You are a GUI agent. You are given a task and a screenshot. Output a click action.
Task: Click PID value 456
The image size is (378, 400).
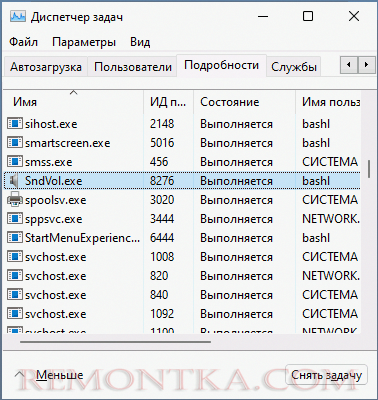(x=159, y=162)
